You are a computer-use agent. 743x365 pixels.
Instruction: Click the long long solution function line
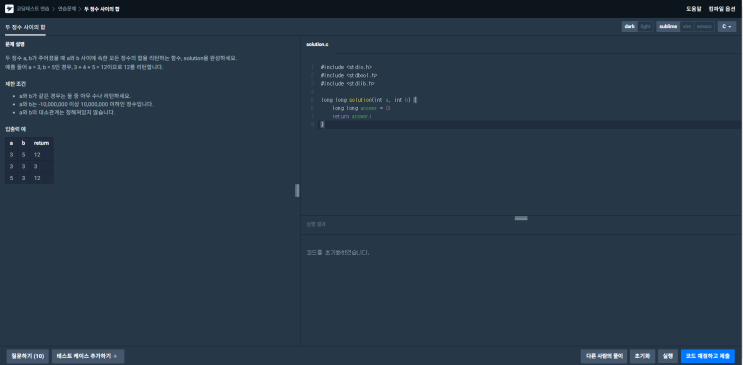tap(369, 100)
